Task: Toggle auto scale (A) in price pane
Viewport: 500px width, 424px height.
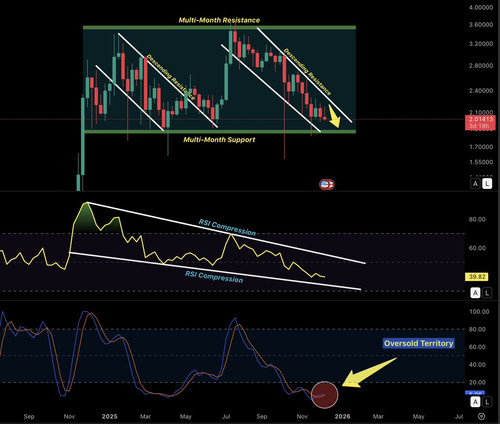Action: point(476,183)
